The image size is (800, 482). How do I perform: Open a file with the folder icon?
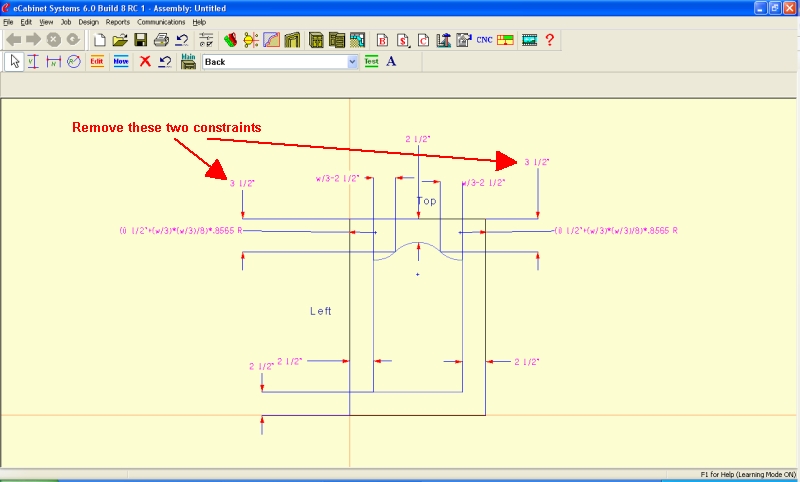tap(119, 40)
